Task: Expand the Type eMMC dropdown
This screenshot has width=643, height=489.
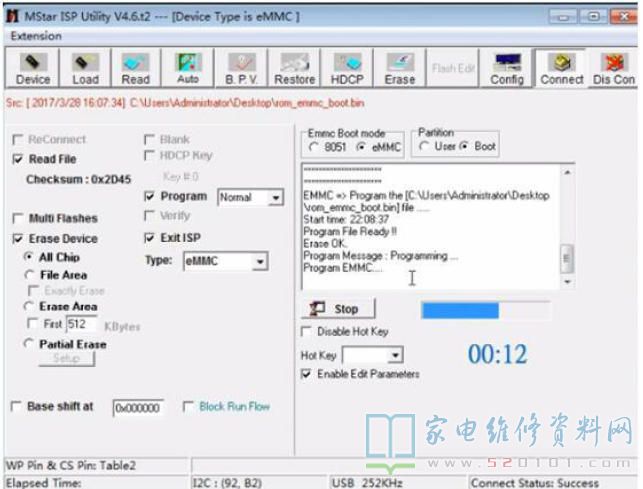Action: pos(260,261)
